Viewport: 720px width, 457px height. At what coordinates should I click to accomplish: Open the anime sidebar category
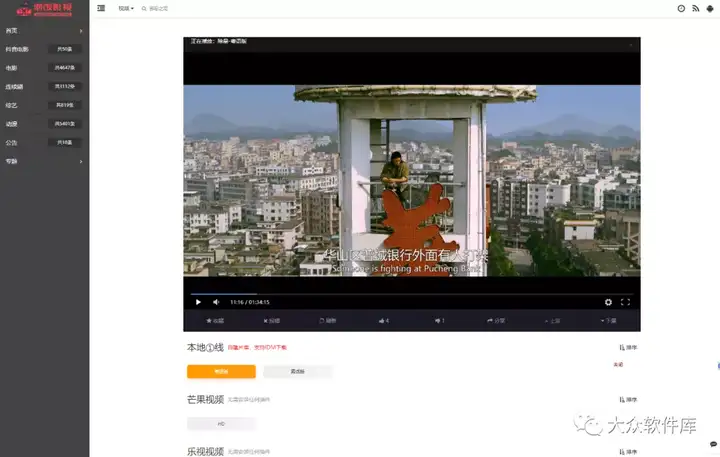click(44, 124)
